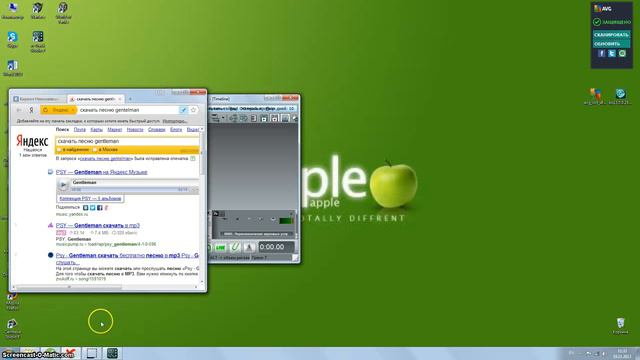
Task: Click the white window icon on the taskbar
Action: tap(91, 353)
